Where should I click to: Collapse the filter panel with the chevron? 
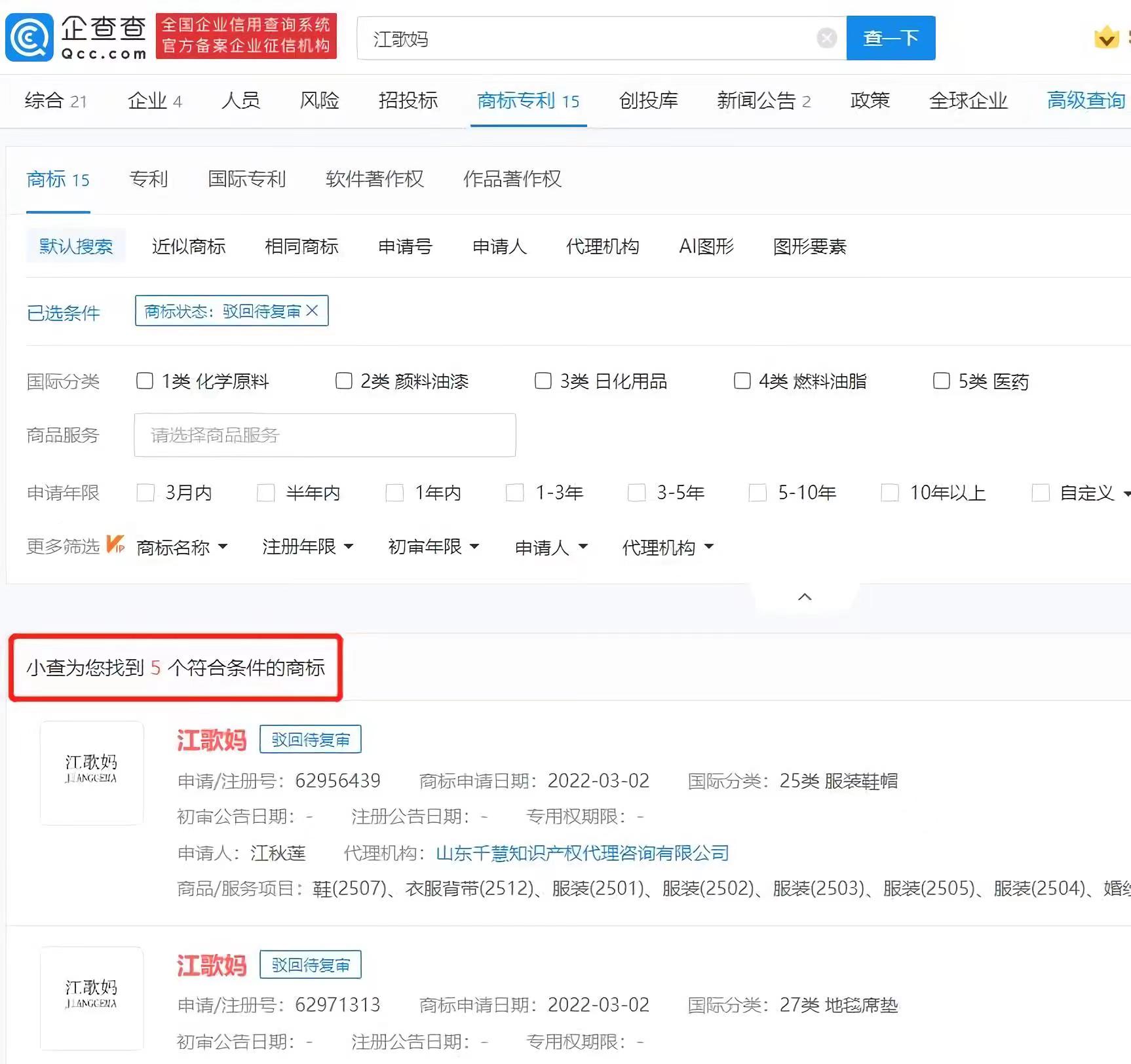coord(805,597)
